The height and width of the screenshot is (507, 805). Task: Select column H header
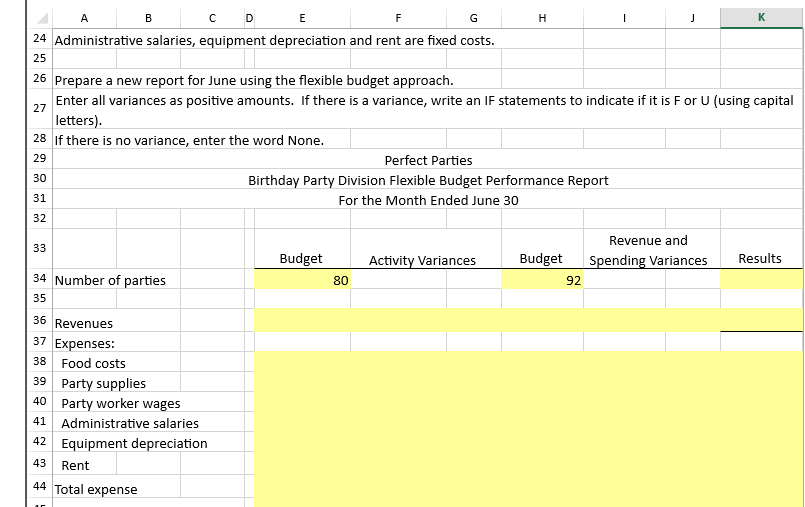[542, 18]
